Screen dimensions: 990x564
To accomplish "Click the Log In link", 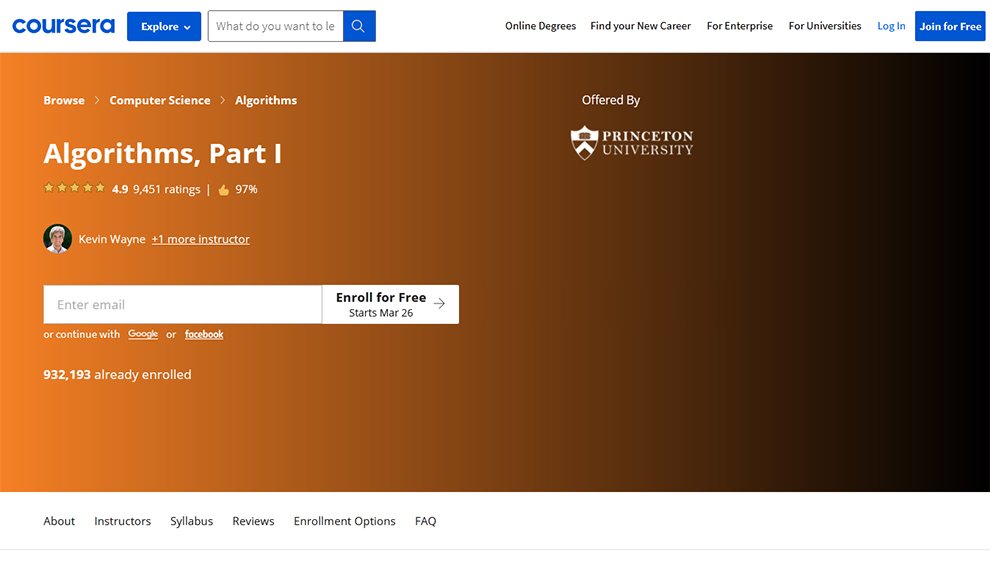I will tap(891, 26).
